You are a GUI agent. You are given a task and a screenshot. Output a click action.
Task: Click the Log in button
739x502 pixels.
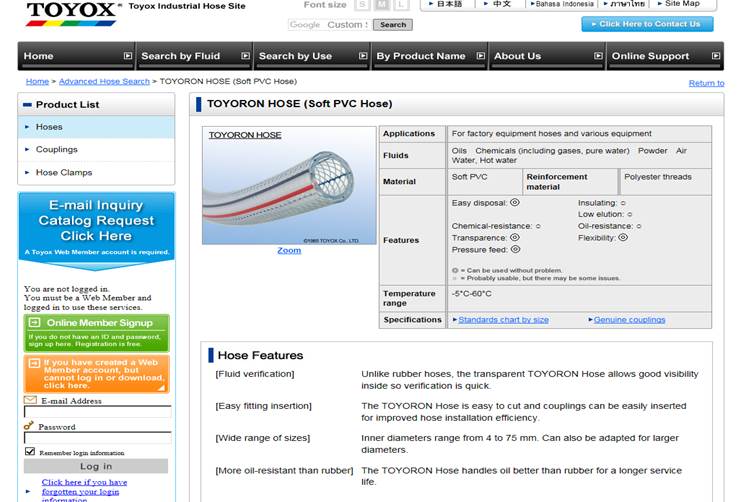(96, 466)
